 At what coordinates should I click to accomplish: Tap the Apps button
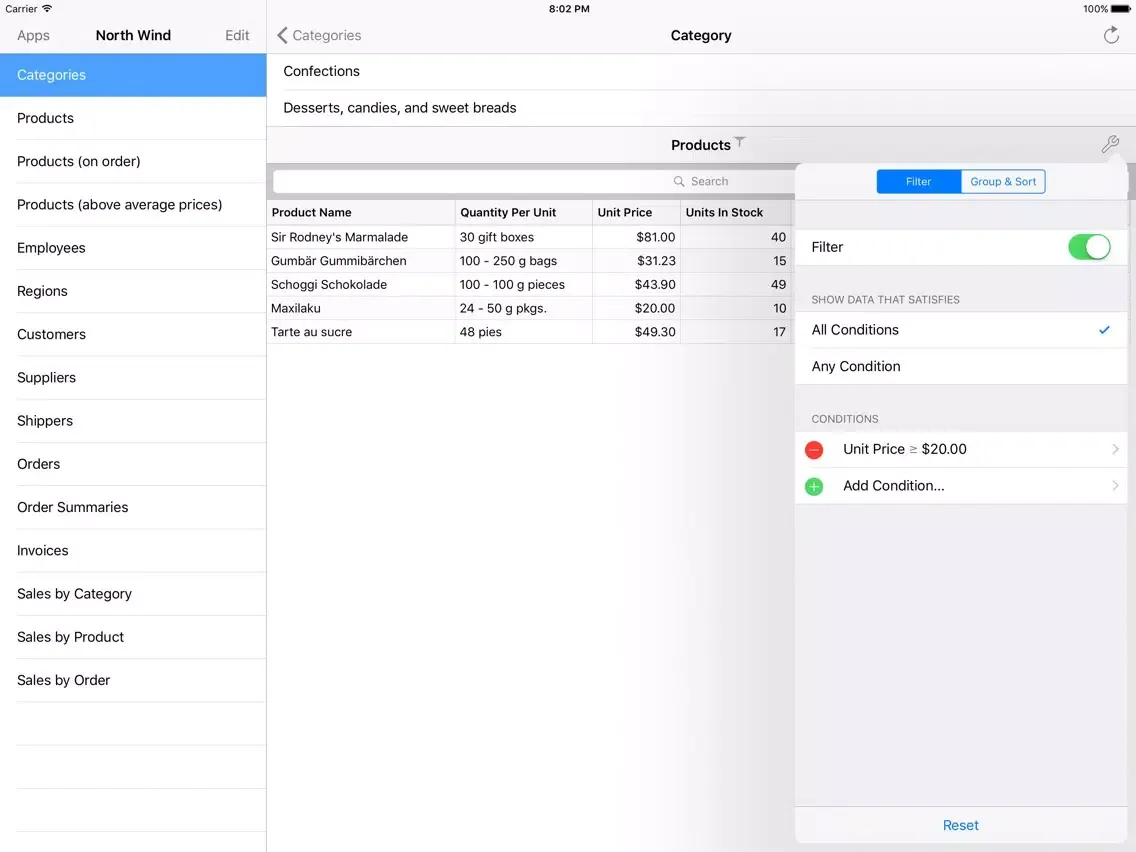click(x=33, y=35)
